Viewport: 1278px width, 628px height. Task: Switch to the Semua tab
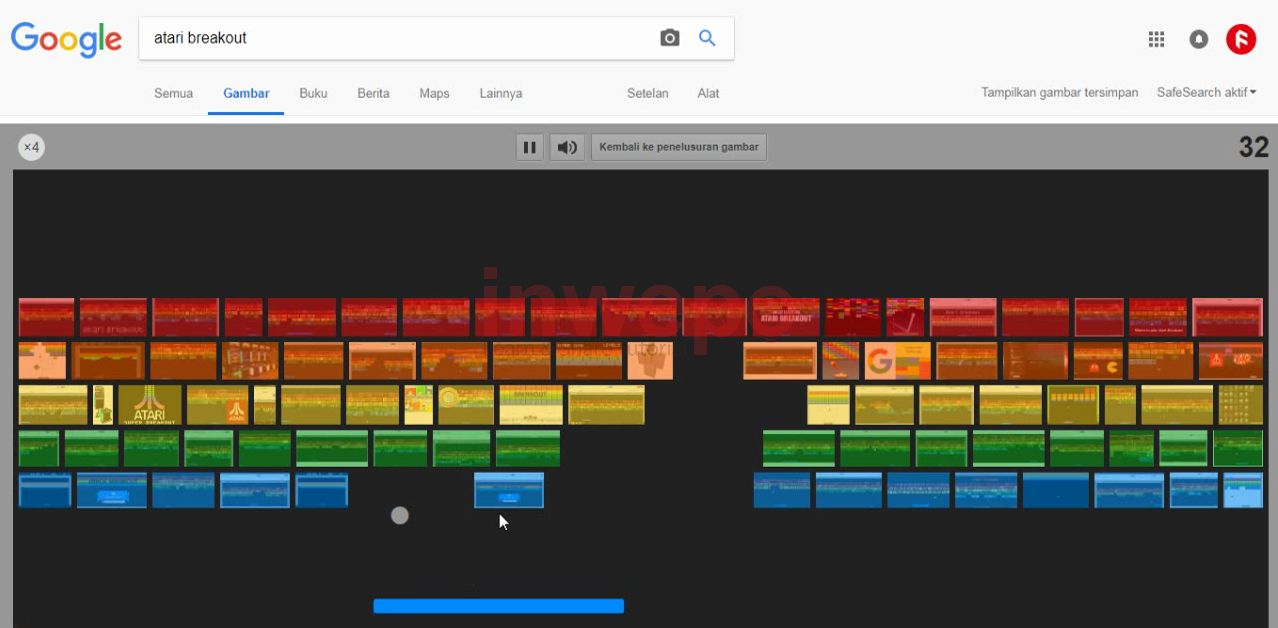(x=173, y=93)
